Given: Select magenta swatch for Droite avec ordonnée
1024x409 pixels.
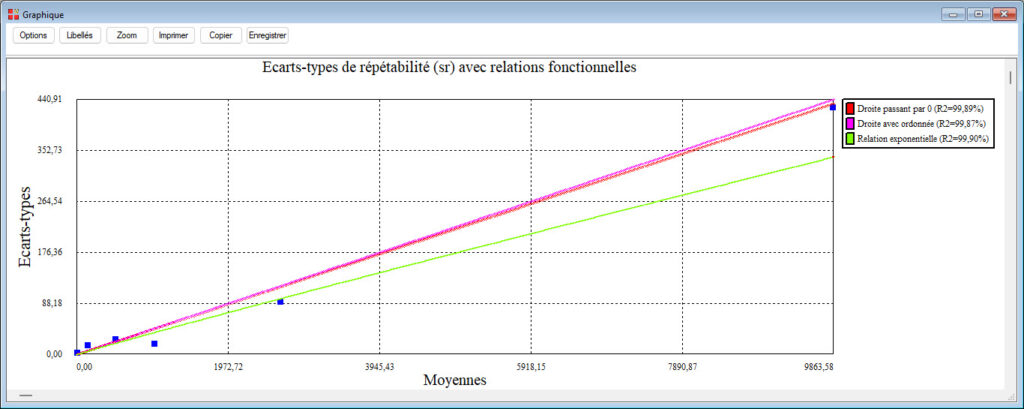Looking at the screenshot, I should (850, 123).
